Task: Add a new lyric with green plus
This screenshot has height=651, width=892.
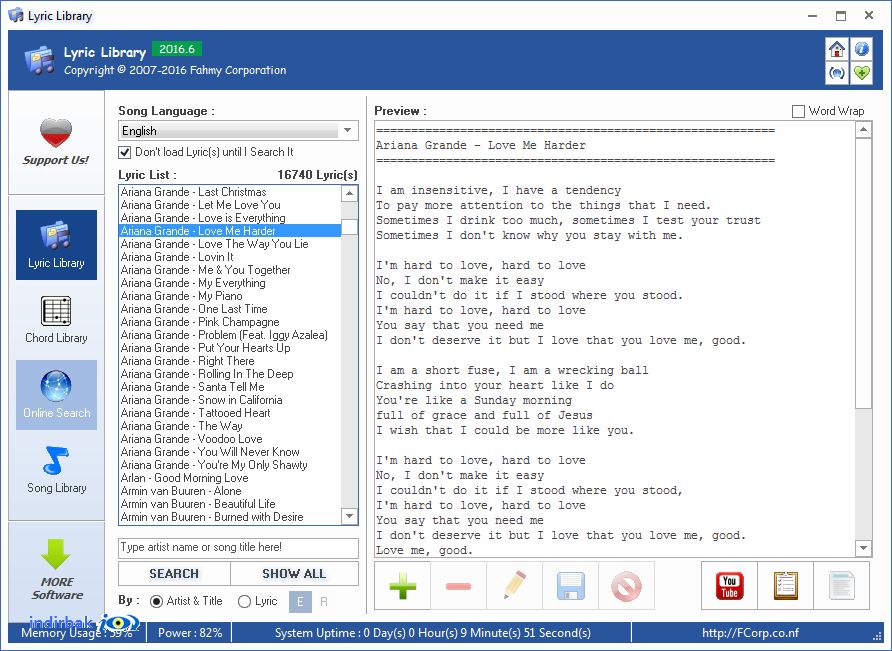Action: [x=403, y=586]
